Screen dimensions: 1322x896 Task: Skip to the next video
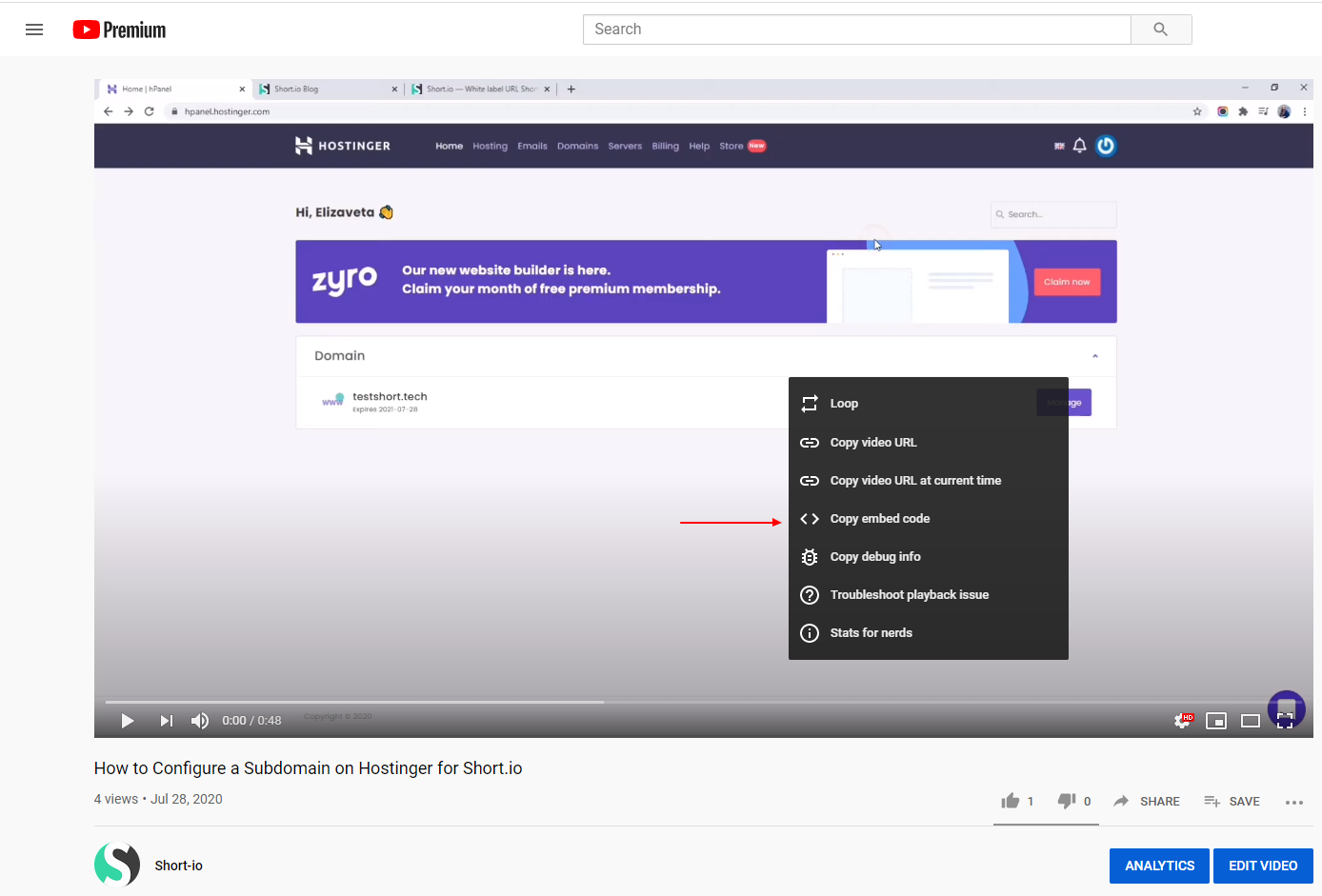(x=167, y=721)
